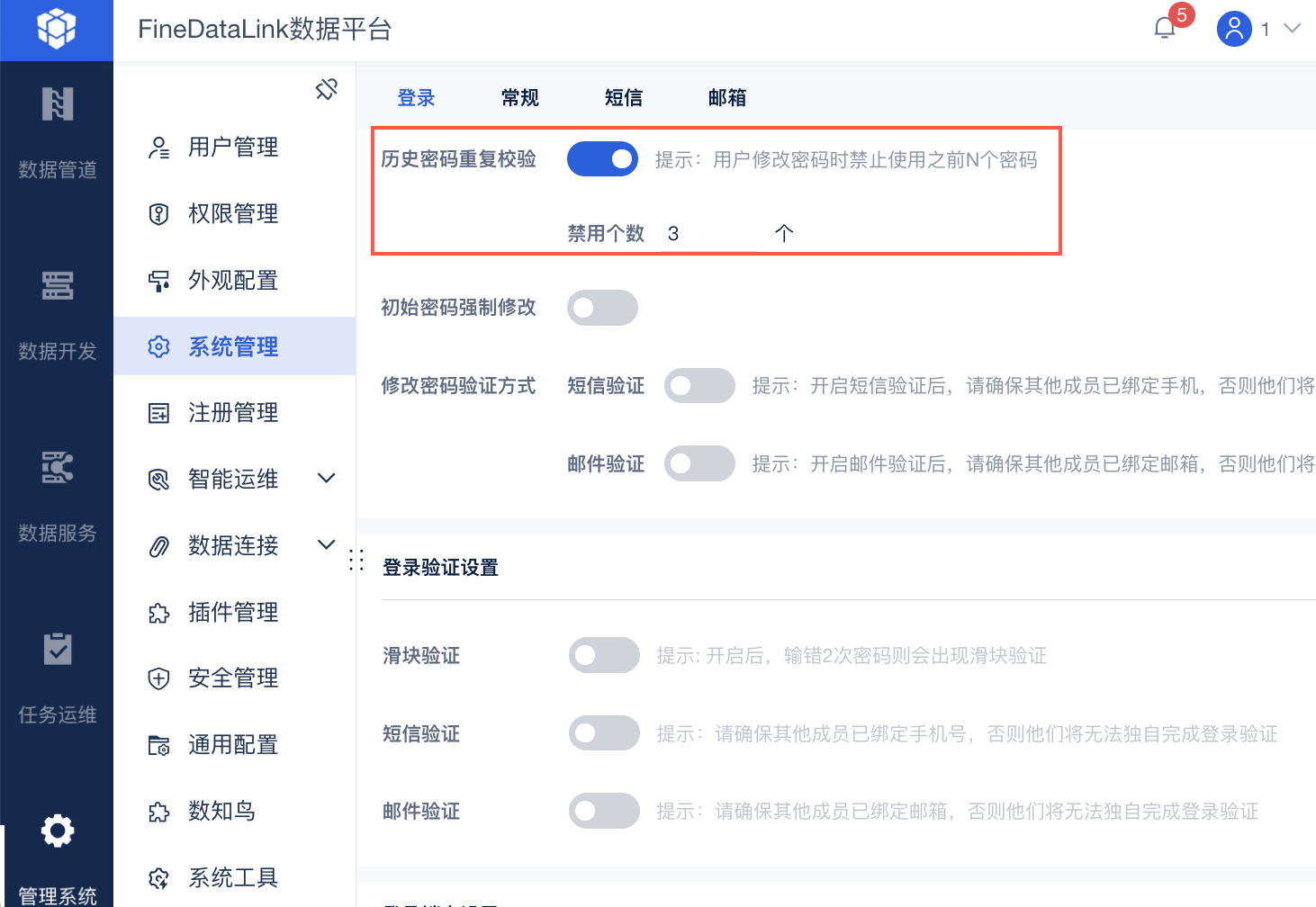Open the 数据管道 data pipeline module
Image resolution: width=1316 pixels, height=907 pixels.
pos(57,130)
